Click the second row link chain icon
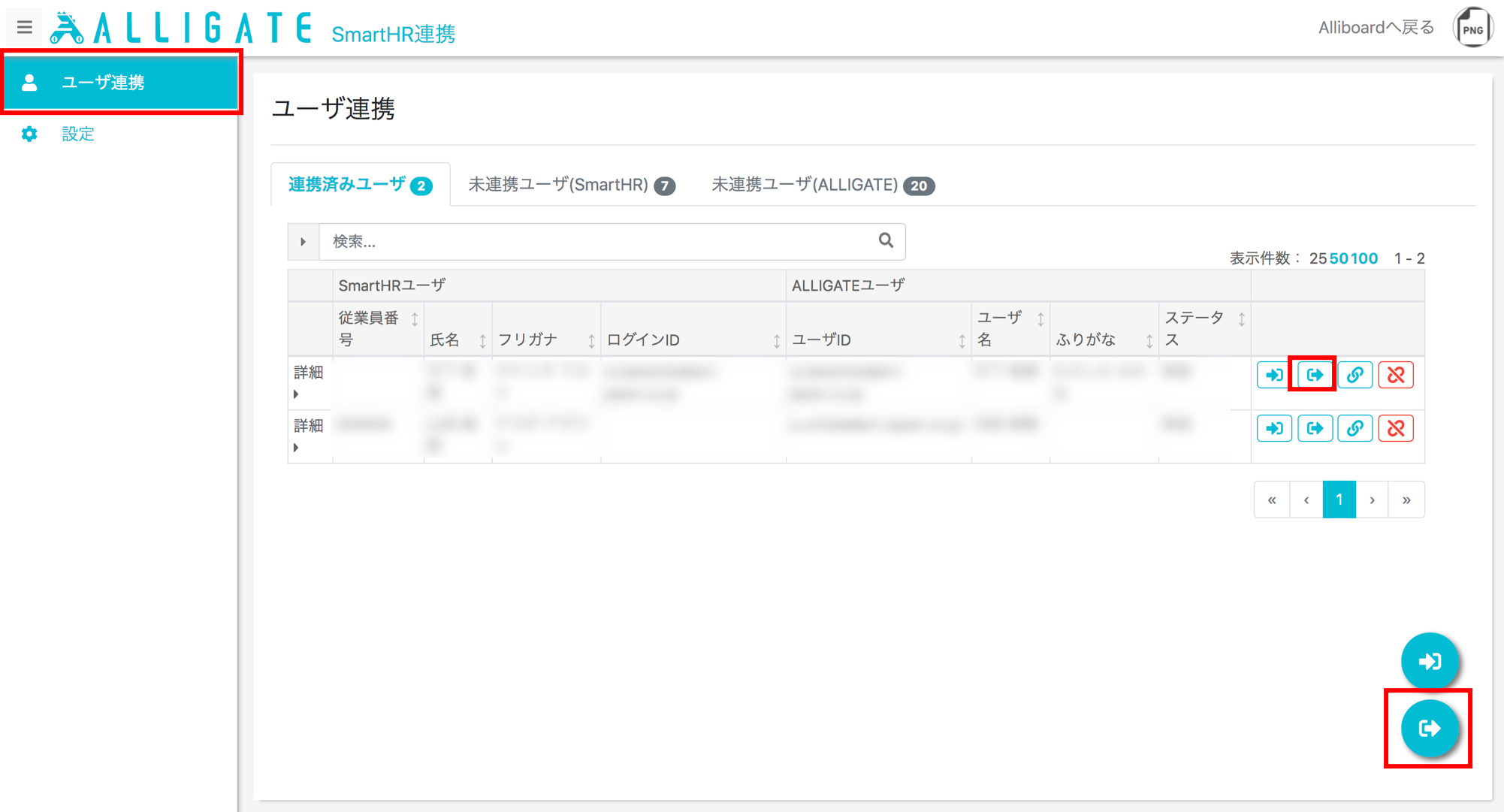 tap(1355, 428)
